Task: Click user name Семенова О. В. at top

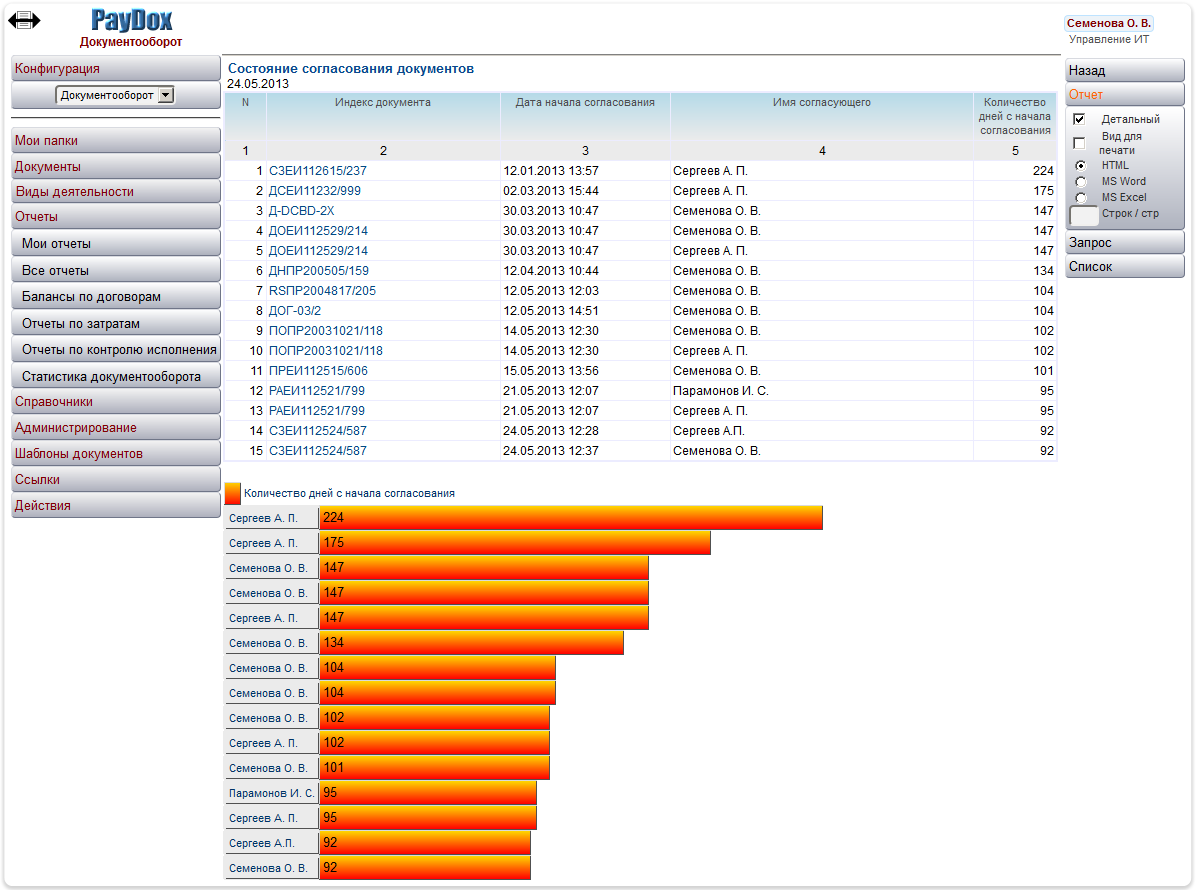Action: point(1108,23)
